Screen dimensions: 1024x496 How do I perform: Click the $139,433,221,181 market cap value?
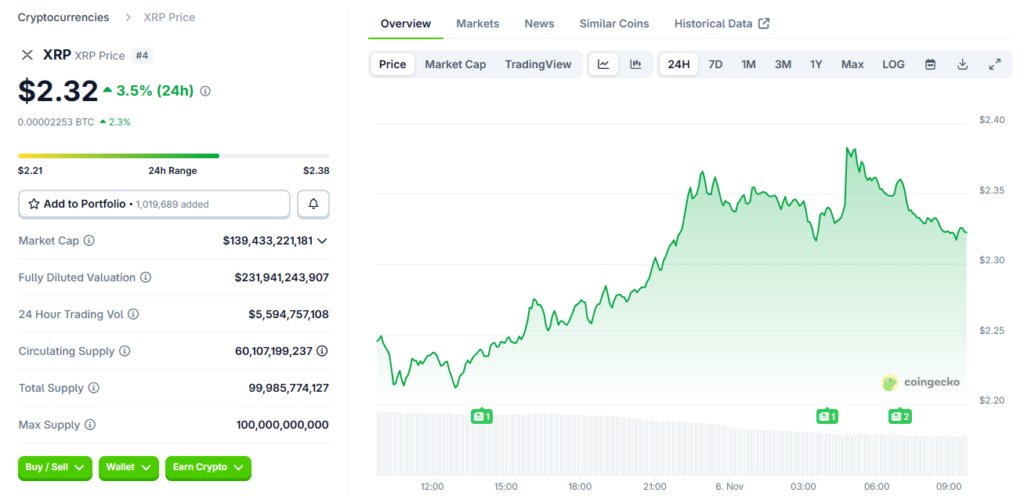click(x=268, y=241)
